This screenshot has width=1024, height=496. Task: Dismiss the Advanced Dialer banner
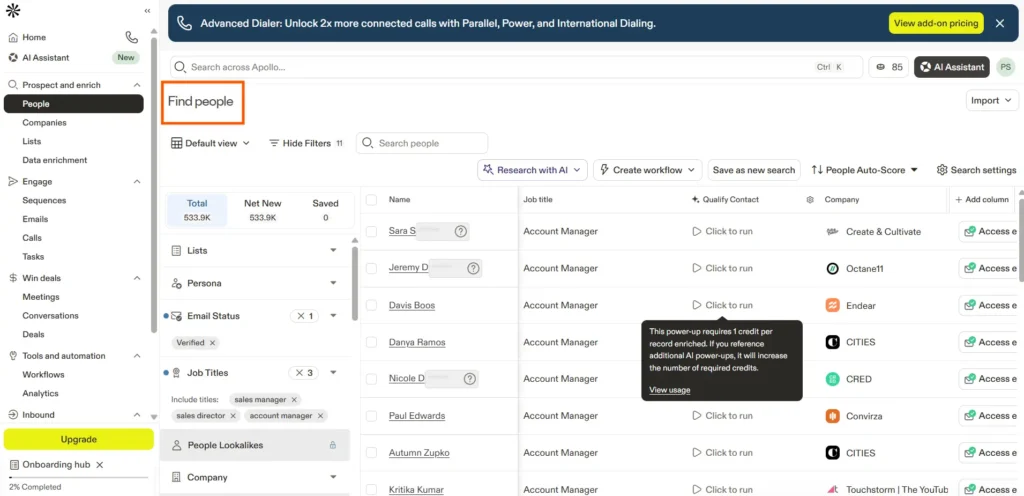pyautogui.click(x=1000, y=23)
